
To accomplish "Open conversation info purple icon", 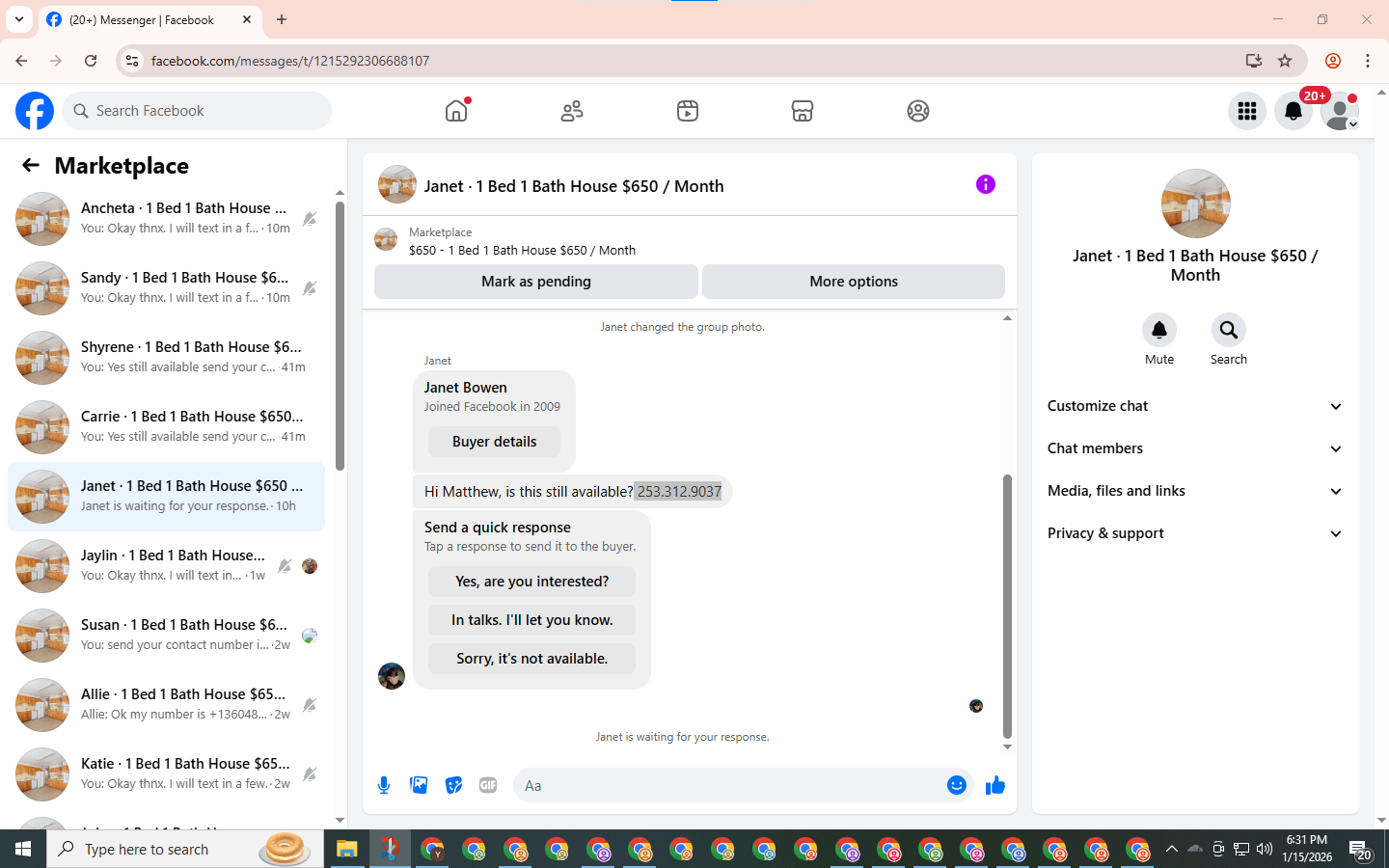I will coord(986,184).
